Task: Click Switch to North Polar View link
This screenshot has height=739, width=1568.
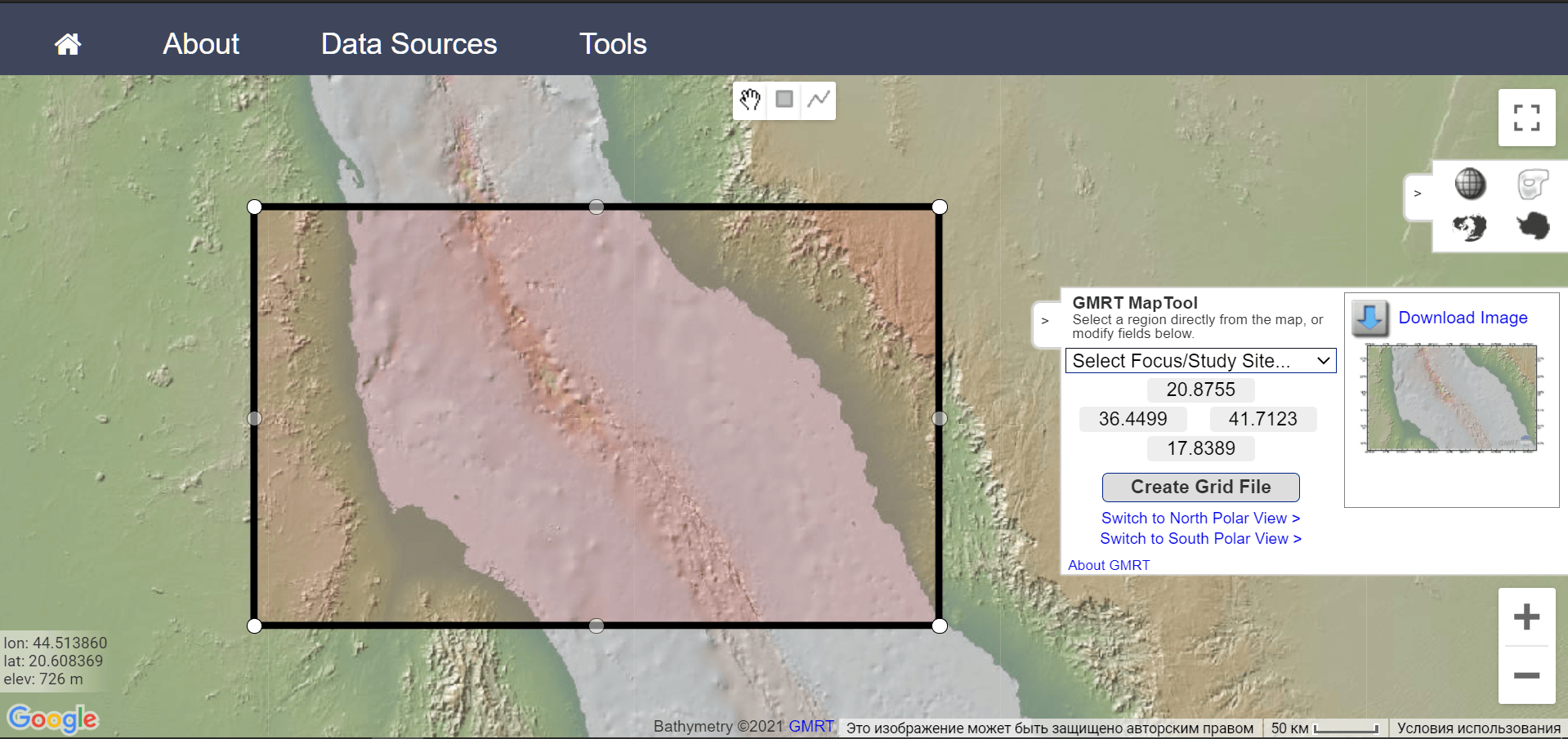Action: (x=1199, y=519)
